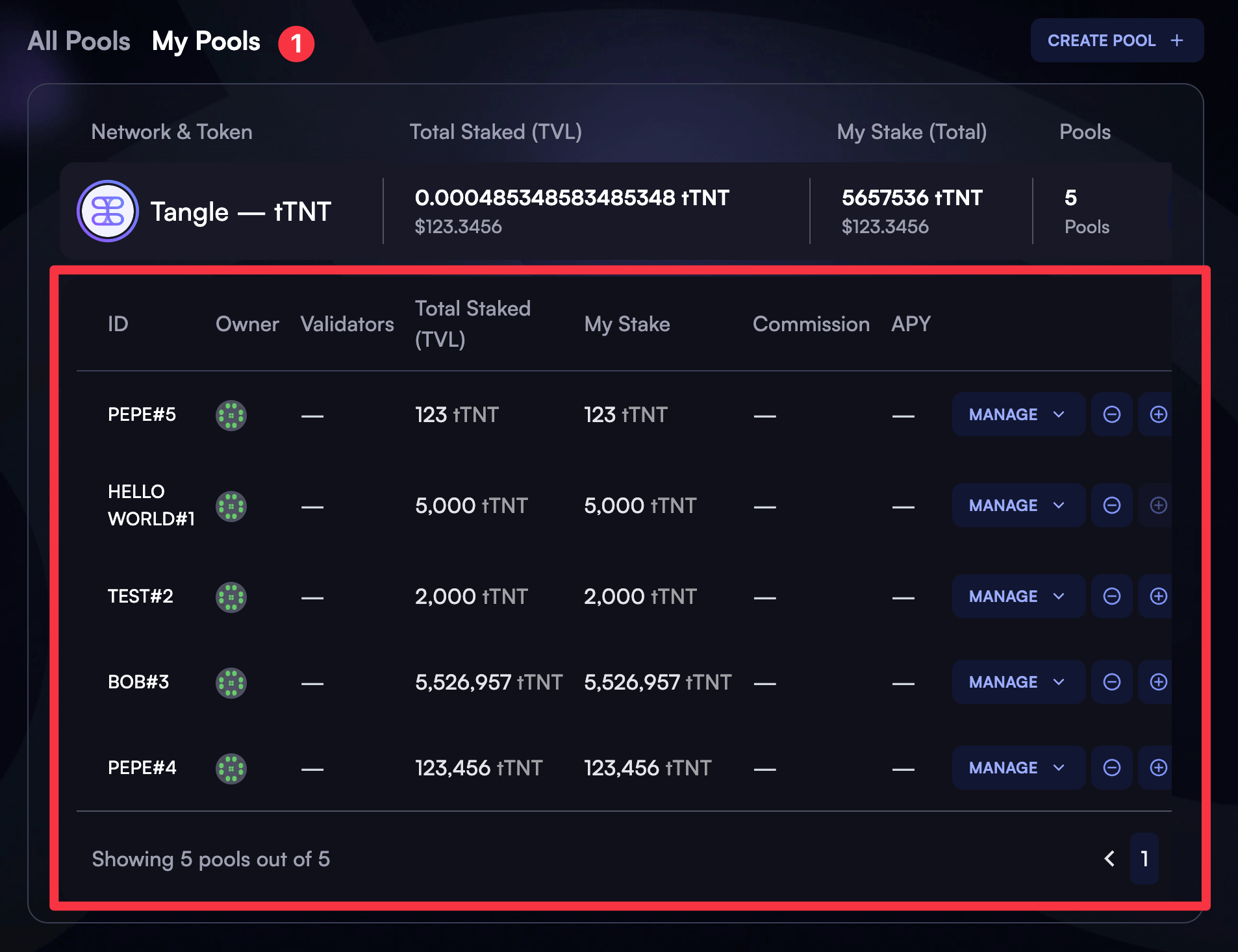The height and width of the screenshot is (952, 1238).
Task: Switch to the All Pools tab
Action: 79,41
